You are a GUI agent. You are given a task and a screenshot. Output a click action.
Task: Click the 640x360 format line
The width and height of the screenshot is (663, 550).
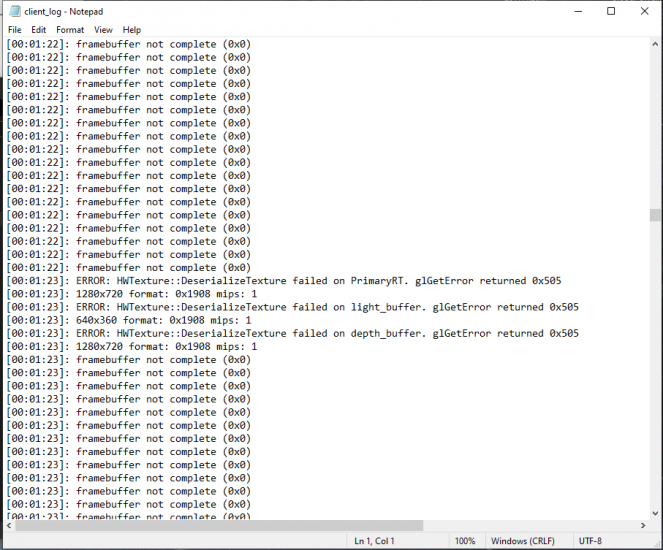(129, 320)
